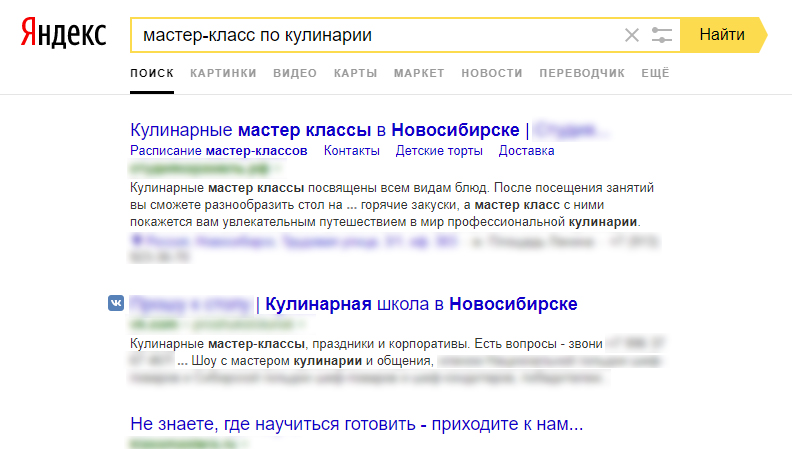Click the snippet text праздники и корпоративы
The width and height of the screenshot is (792, 449).
(391, 344)
